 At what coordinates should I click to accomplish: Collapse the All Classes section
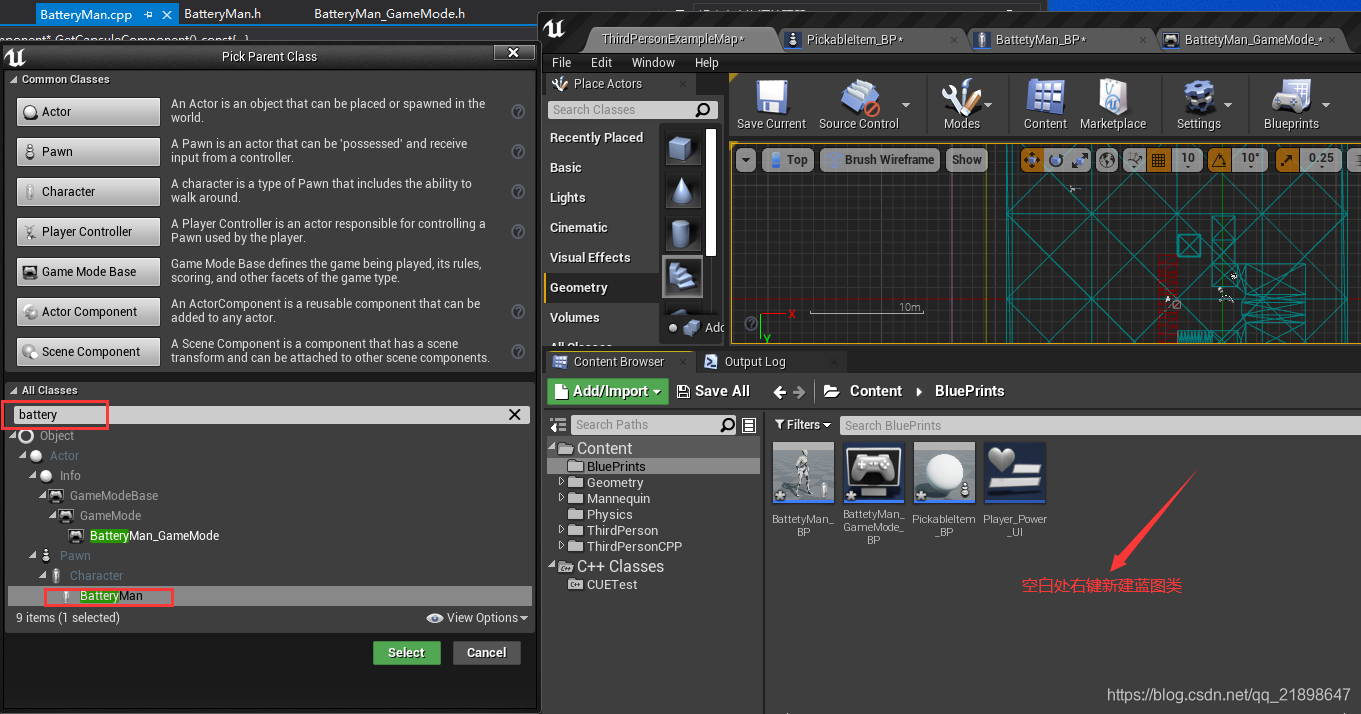[x=13, y=390]
